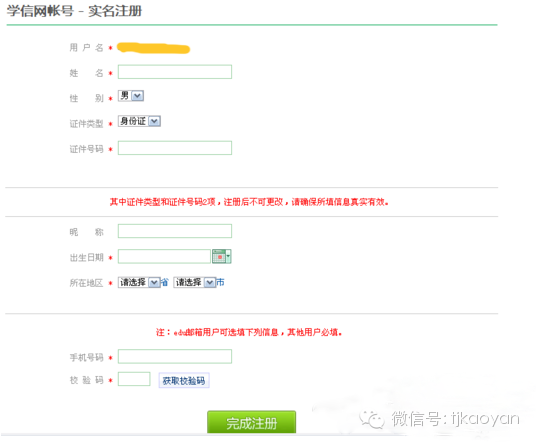
Task: Click the 完成注册 finish registration button
Action: [252, 422]
